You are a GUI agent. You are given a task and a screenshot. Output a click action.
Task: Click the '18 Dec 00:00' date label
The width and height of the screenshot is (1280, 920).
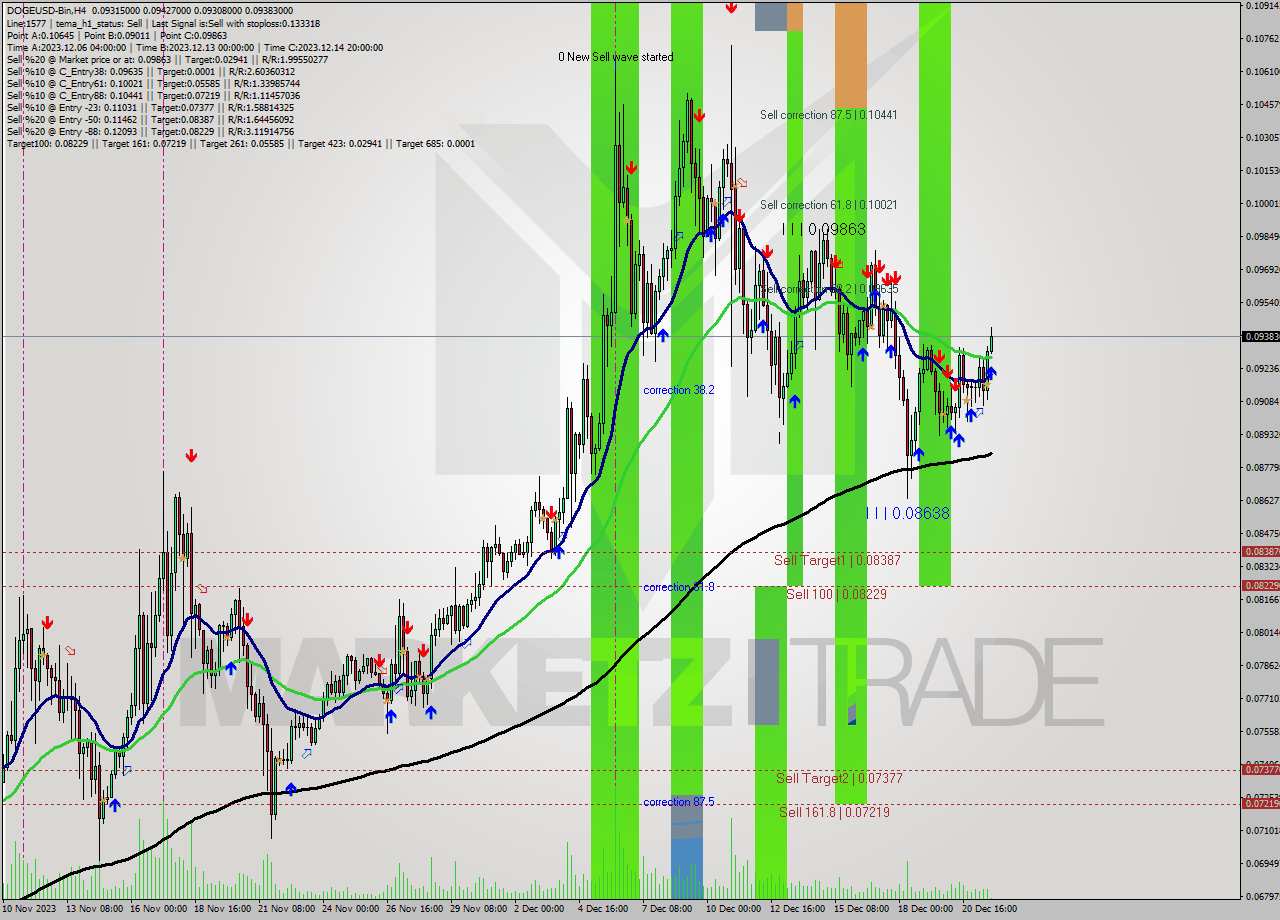click(926, 909)
